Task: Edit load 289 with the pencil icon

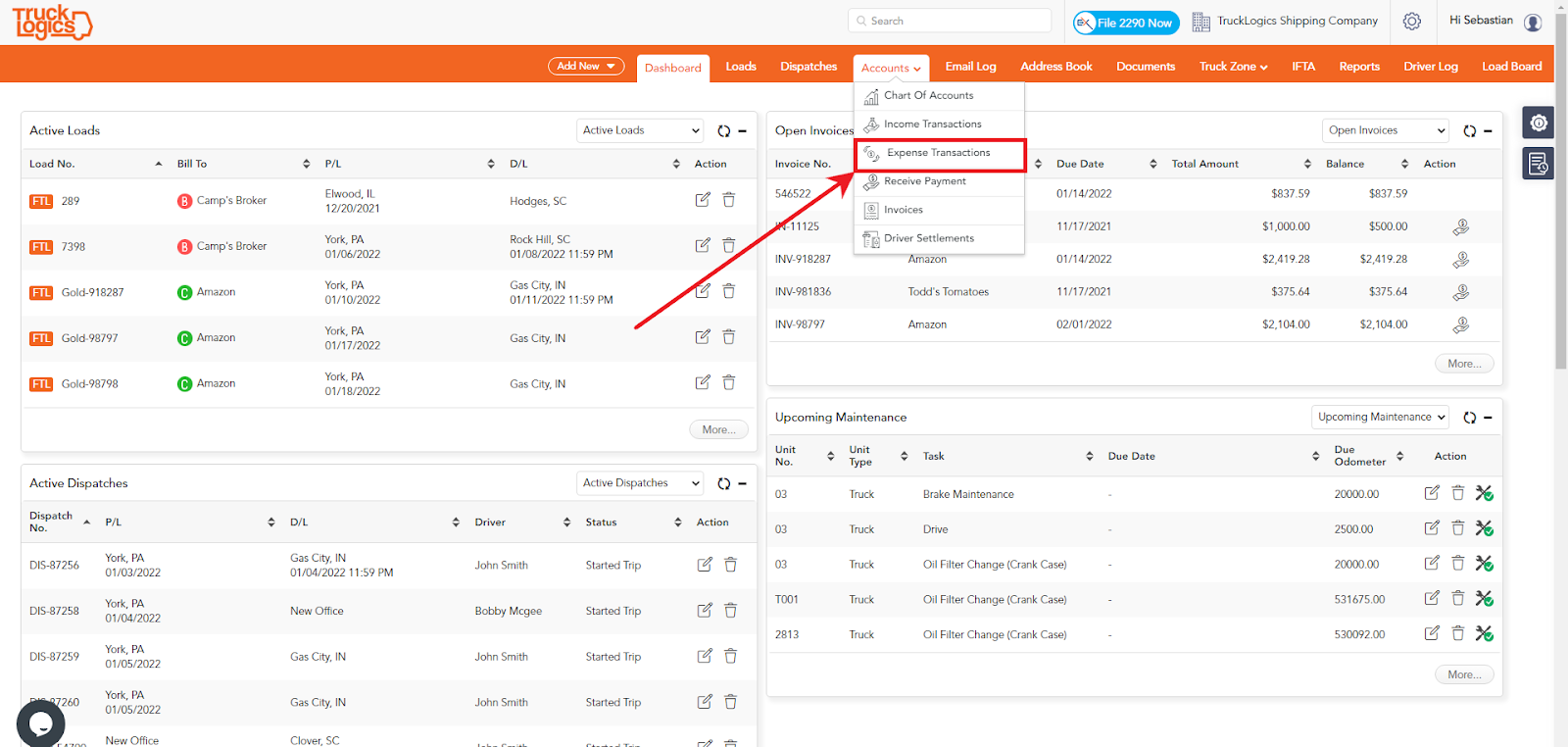Action: tap(703, 200)
